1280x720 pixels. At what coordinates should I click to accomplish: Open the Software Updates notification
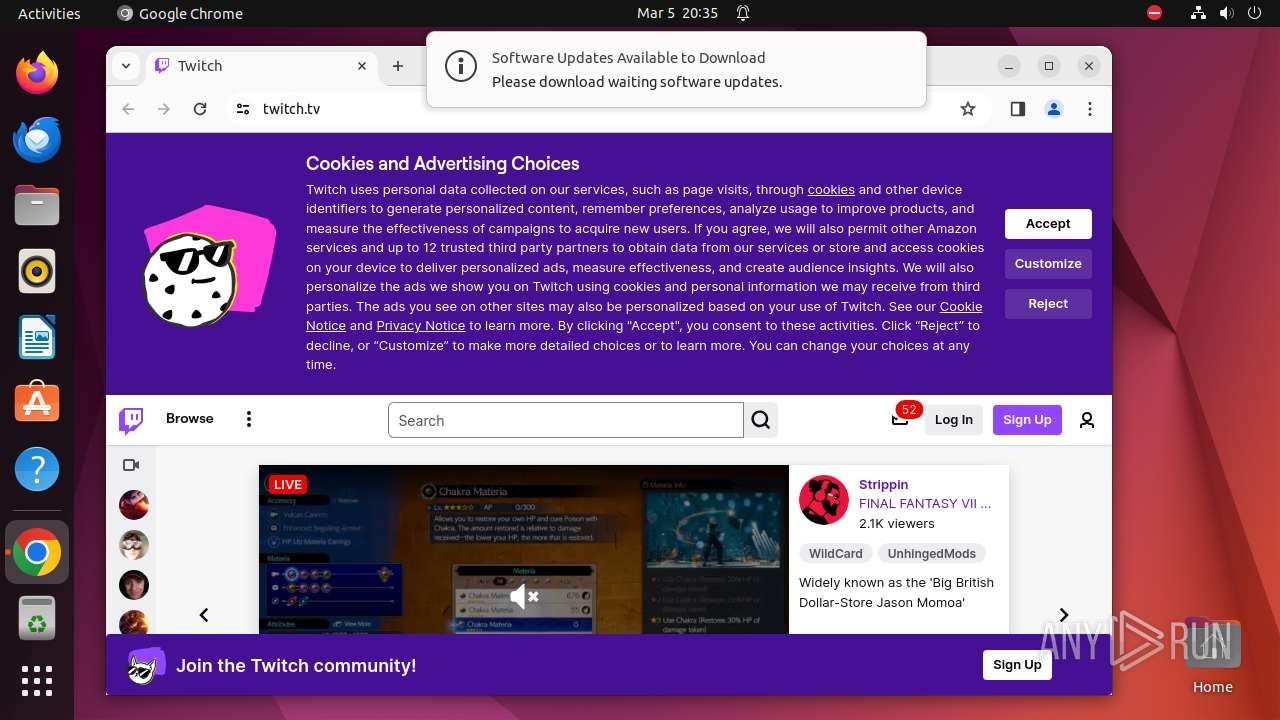[x=676, y=69]
